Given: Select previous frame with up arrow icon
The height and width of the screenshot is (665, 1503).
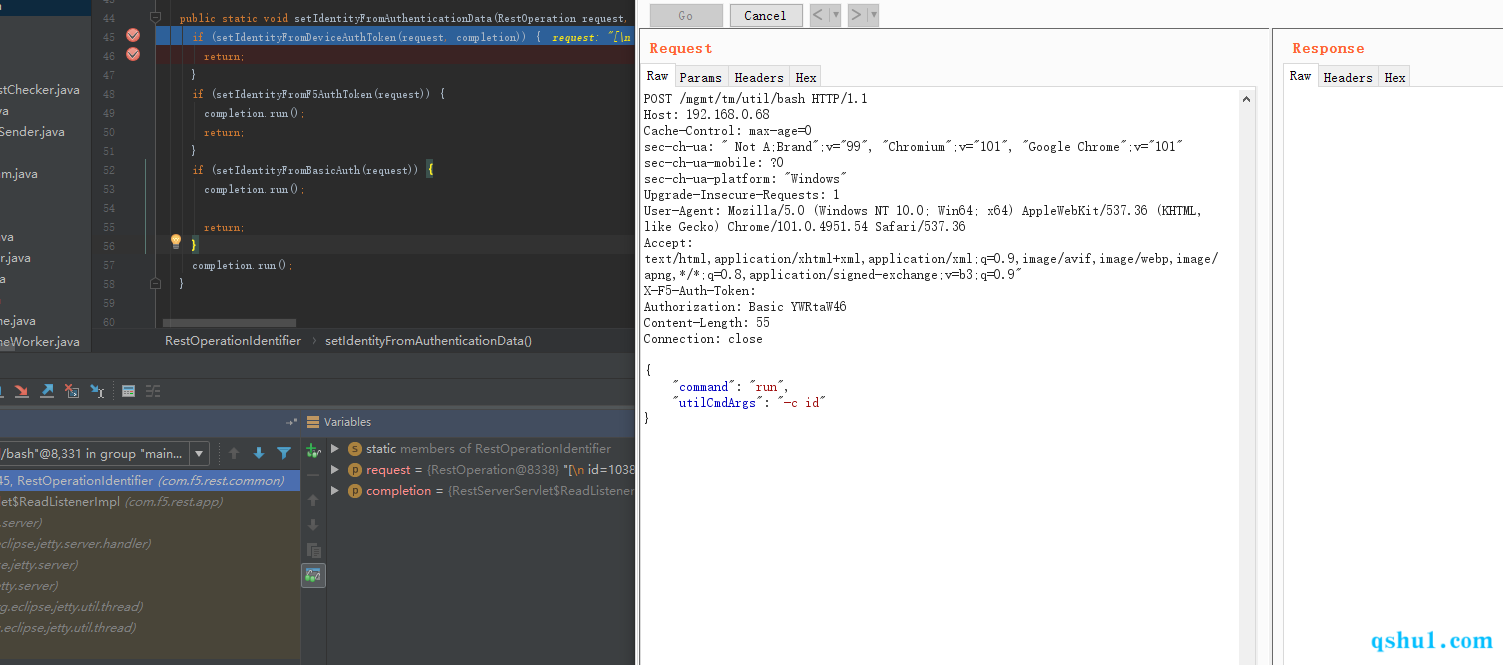Looking at the screenshot, I should point(234,453).
